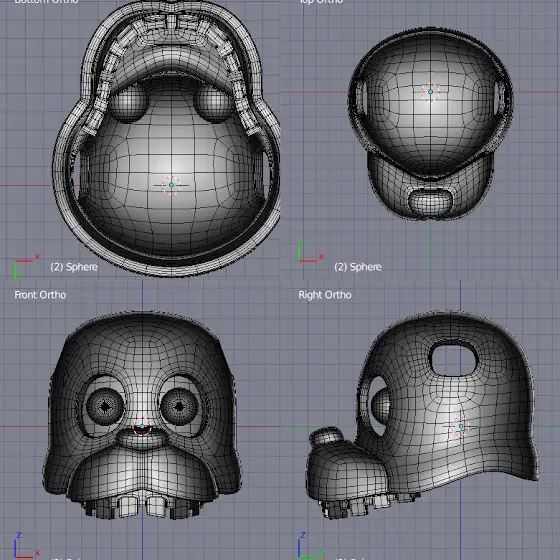Select the snout nose bump in Right Ortho view
The height and width of the screenshot is (560, 560).
pyautogui.click(x=326, y=436)
